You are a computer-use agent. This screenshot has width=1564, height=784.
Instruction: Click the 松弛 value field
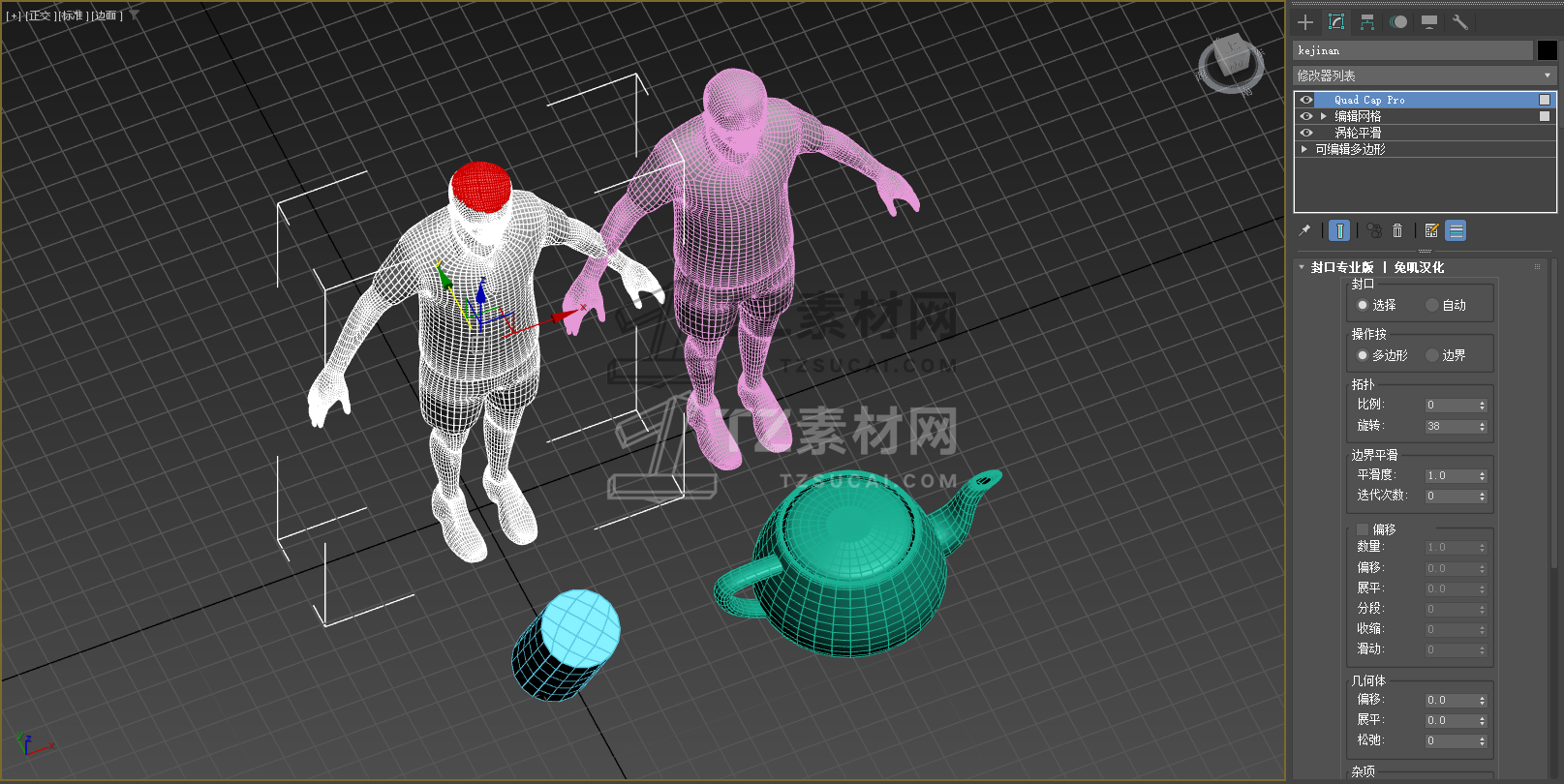[x=1451, y=741]
